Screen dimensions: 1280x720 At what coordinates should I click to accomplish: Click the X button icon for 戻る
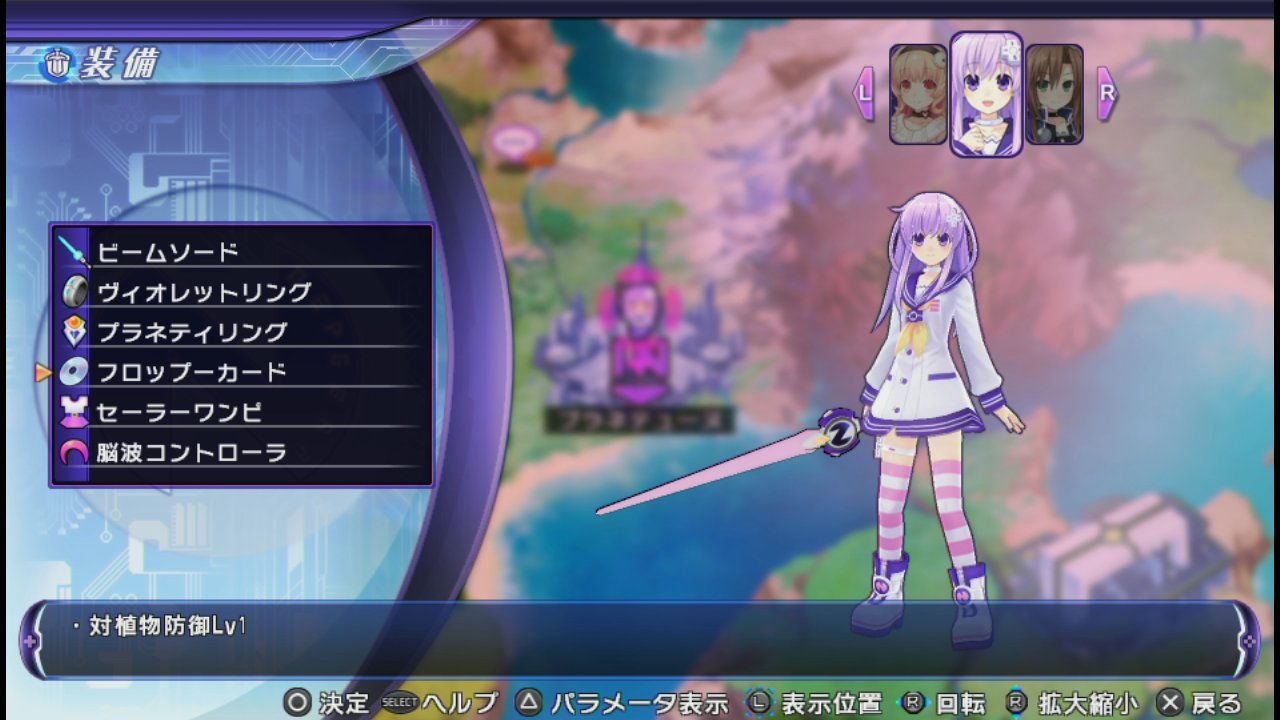(x=1170, y=702)
